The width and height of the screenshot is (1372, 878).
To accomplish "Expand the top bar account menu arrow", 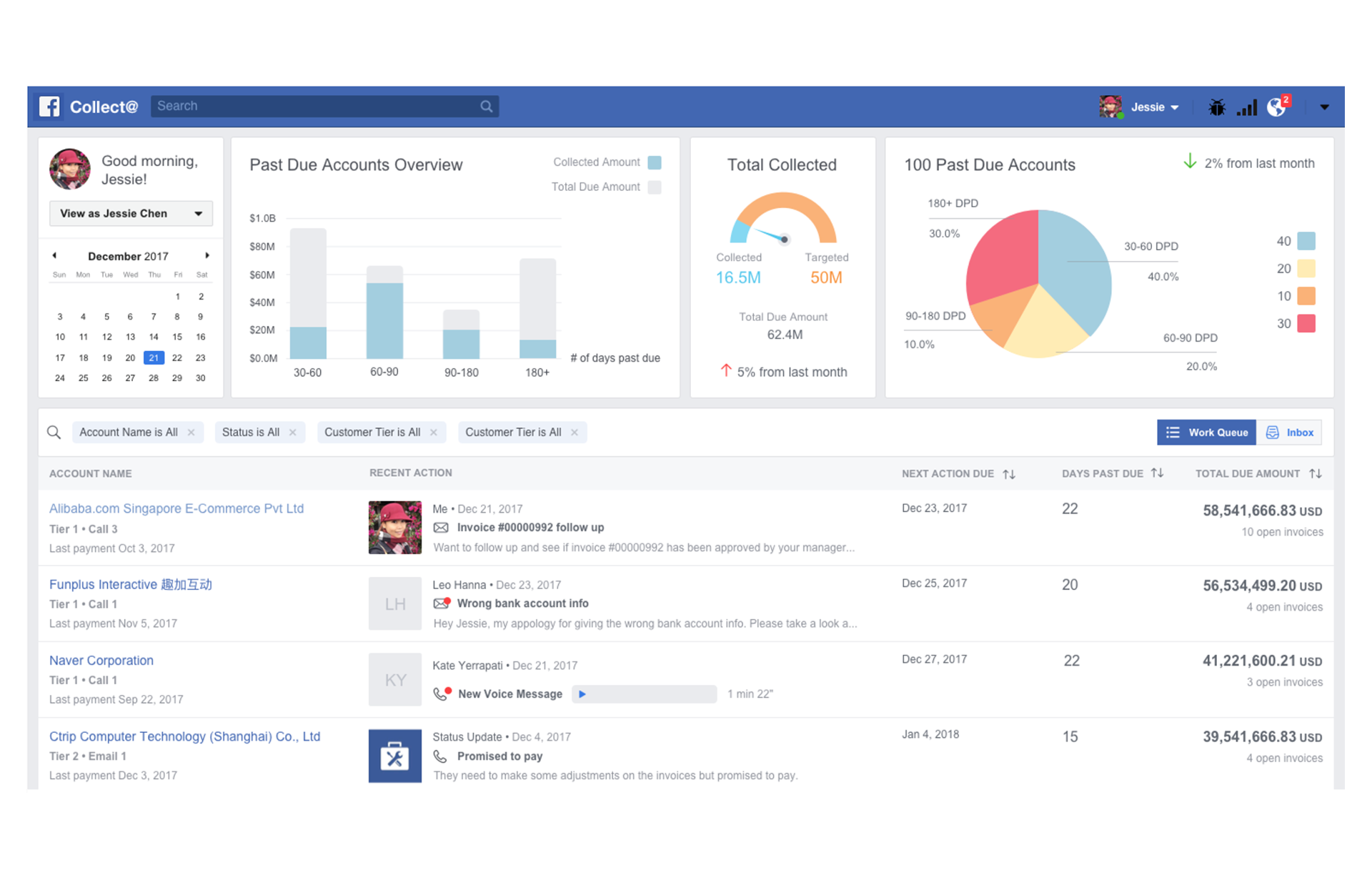I will click(x=1324, y=107).
